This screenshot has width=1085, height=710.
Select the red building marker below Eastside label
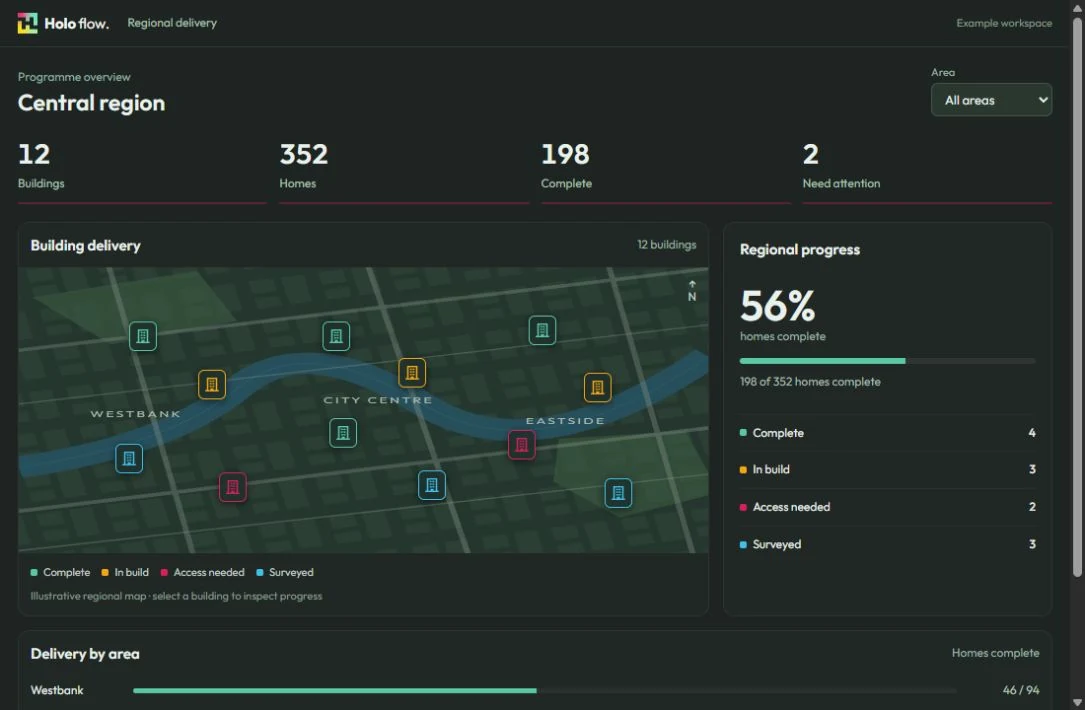click(522, 445)
